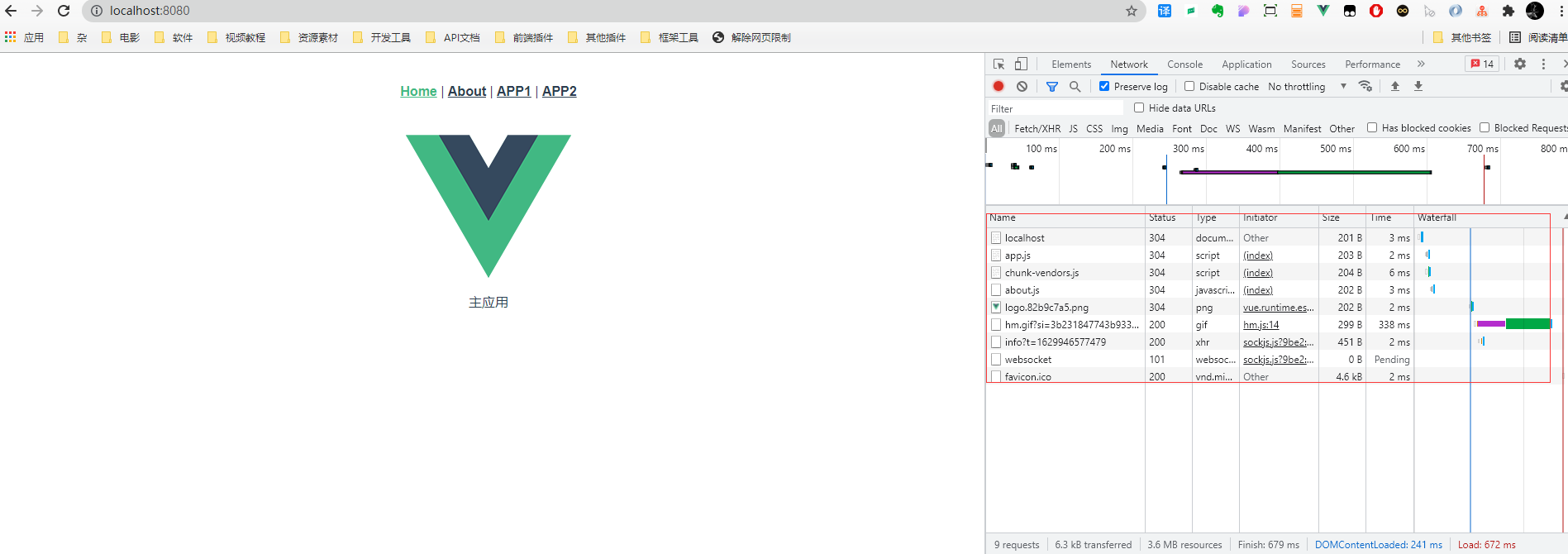Show more DevTools tabs chevron
1568x554 pixels.
point(1421,64)
